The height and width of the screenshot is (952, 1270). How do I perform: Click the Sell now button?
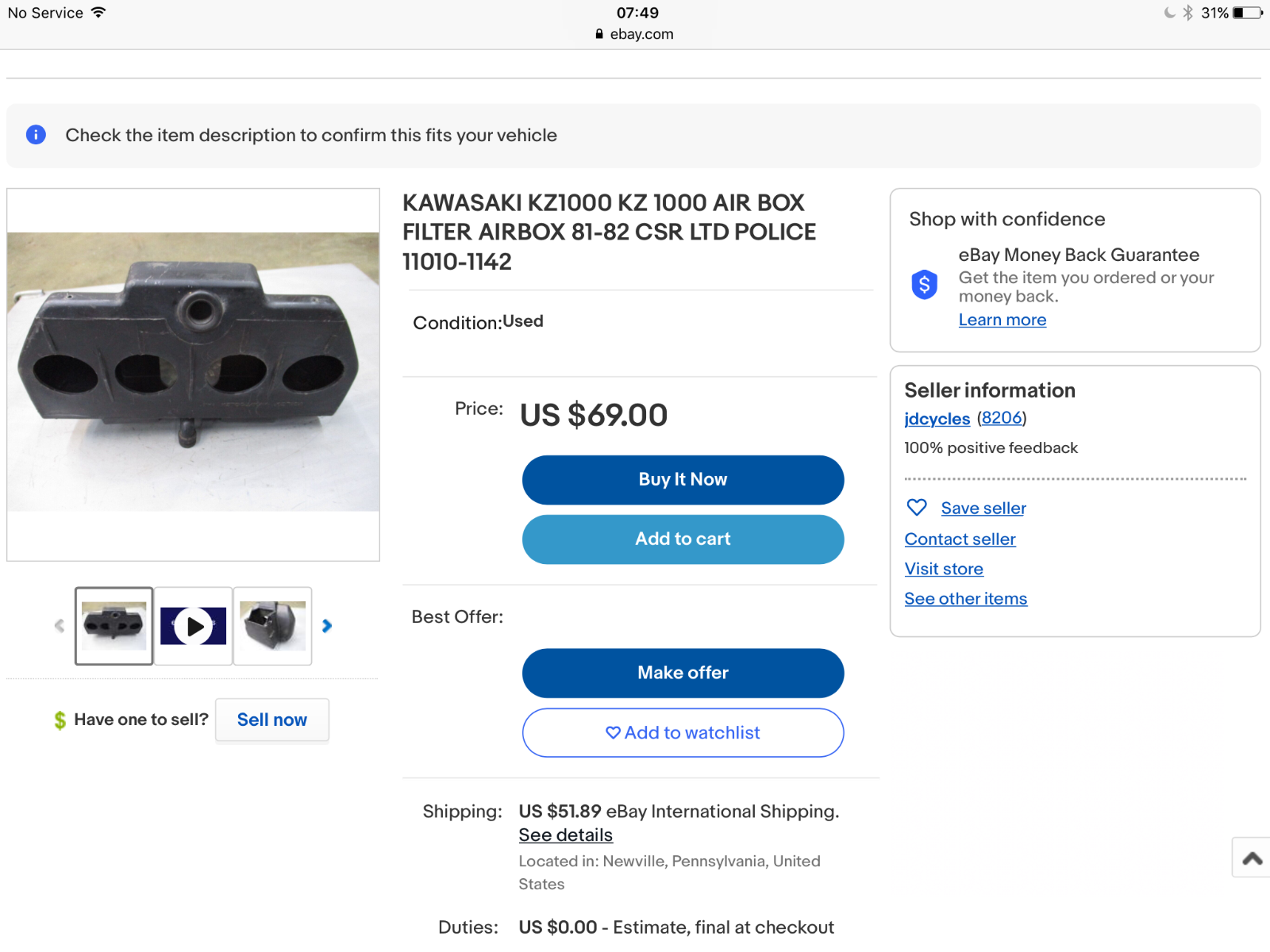(x=272, y=720)
